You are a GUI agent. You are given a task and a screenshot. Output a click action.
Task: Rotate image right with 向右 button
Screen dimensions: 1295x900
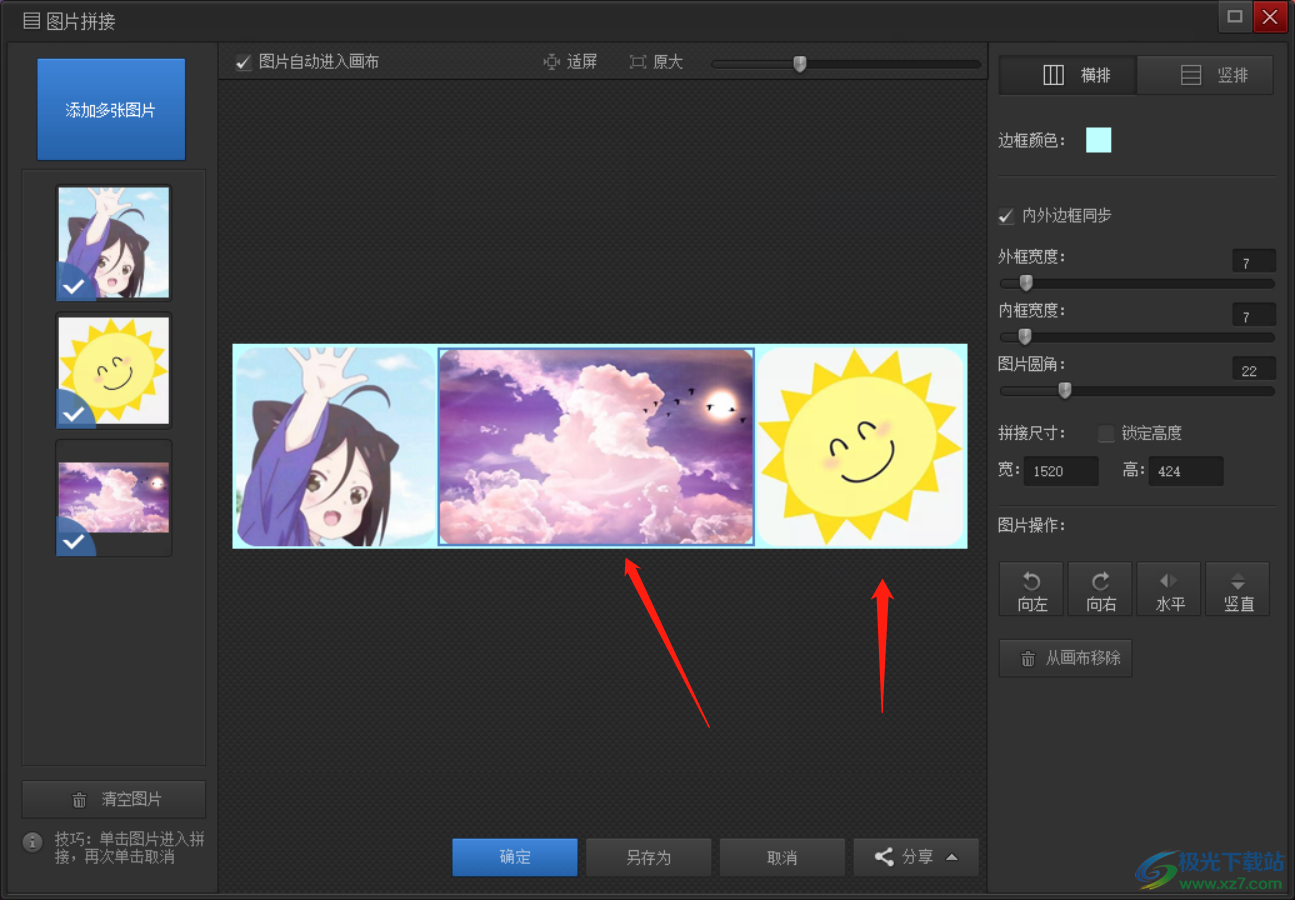tap(1100, 589)
